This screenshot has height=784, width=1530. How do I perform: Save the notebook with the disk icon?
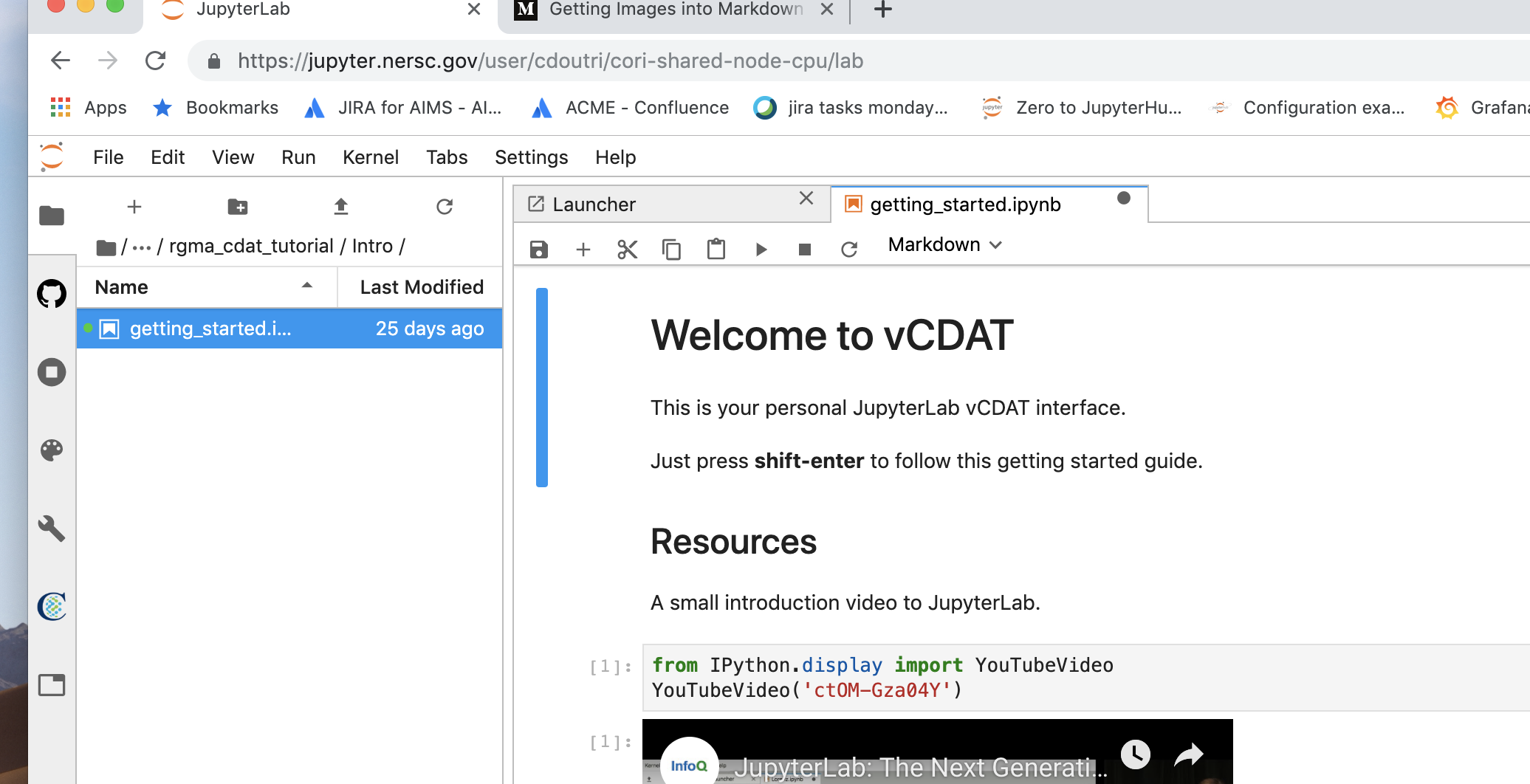click(x=539, y=250)
